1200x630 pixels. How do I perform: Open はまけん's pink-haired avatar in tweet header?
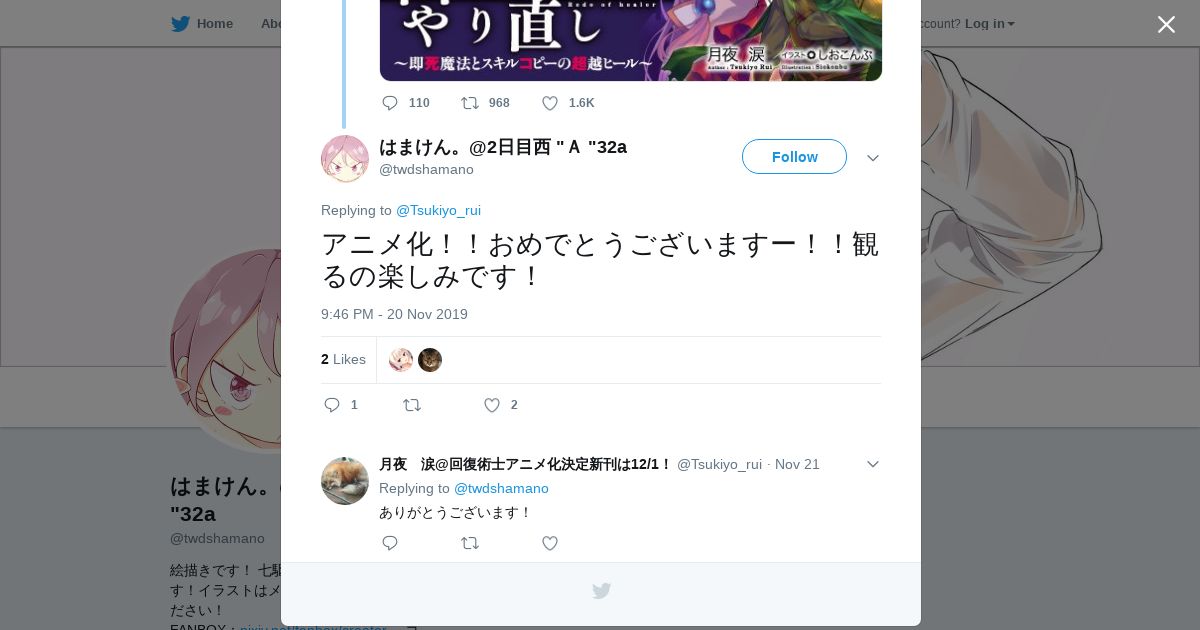[x=345, y=159]
